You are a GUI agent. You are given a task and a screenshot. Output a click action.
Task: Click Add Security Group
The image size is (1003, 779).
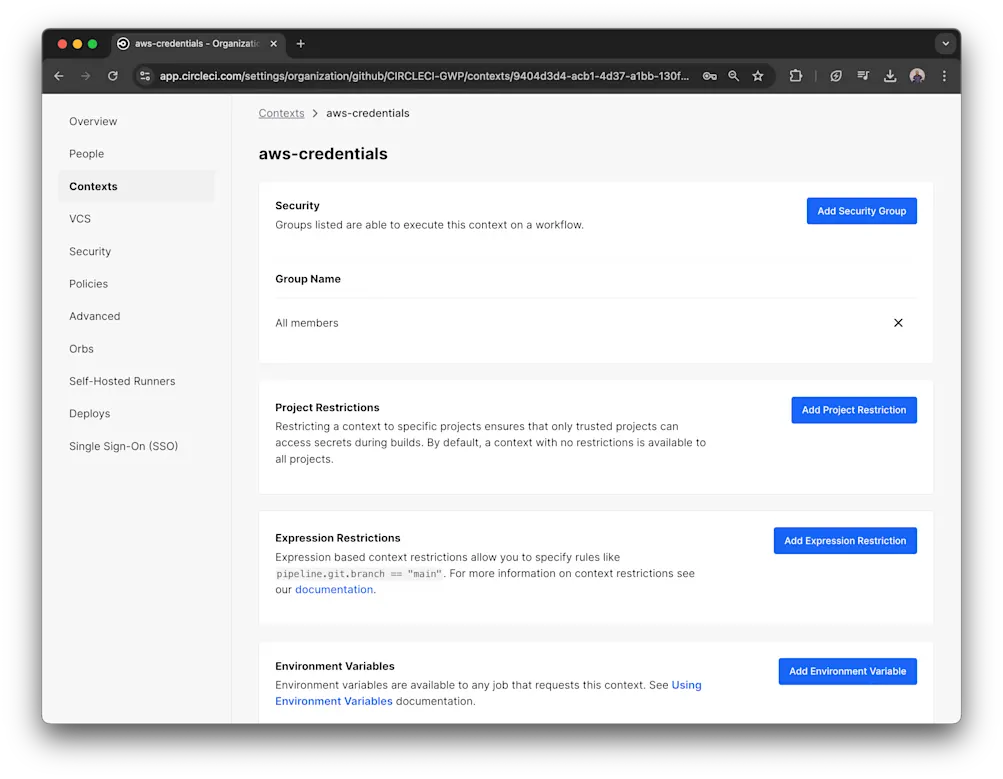coord(861,210)
